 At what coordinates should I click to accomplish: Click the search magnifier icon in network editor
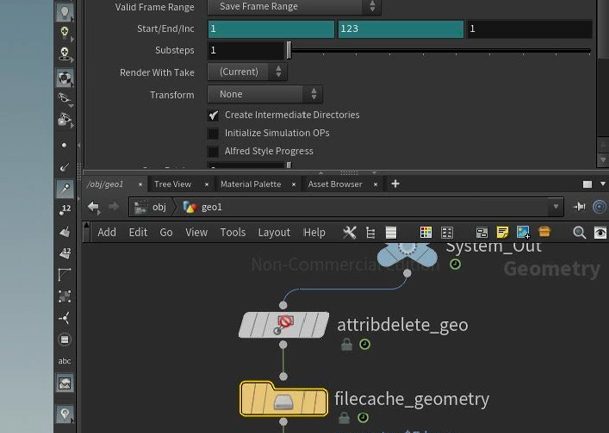click(580, 232)
